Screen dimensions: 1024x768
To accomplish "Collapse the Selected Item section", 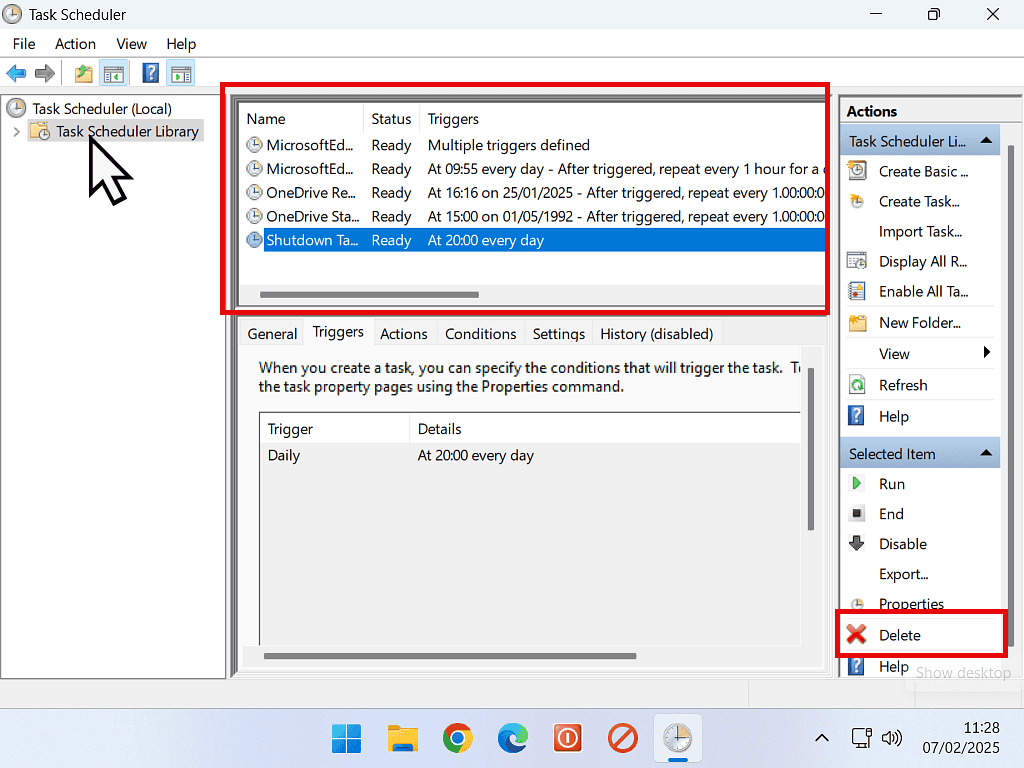I will [986, 454].
